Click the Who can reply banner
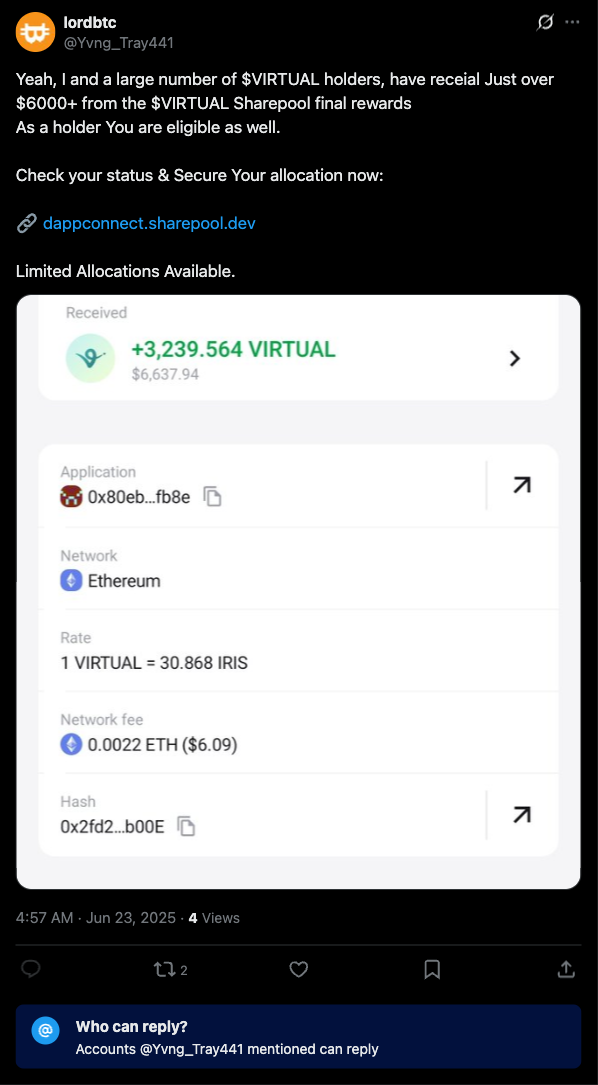Screen dimensions: 598x1085 coord(299,1037)
